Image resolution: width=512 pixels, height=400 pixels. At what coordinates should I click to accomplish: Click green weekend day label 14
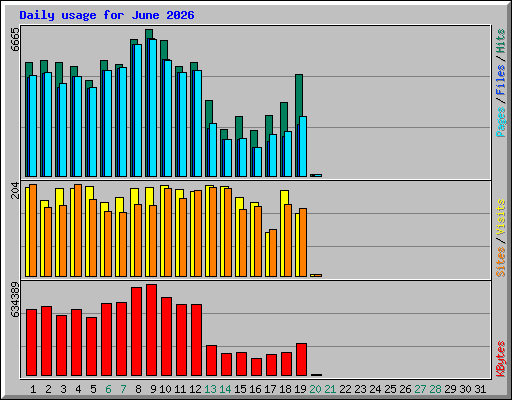(x=225, y=389)
